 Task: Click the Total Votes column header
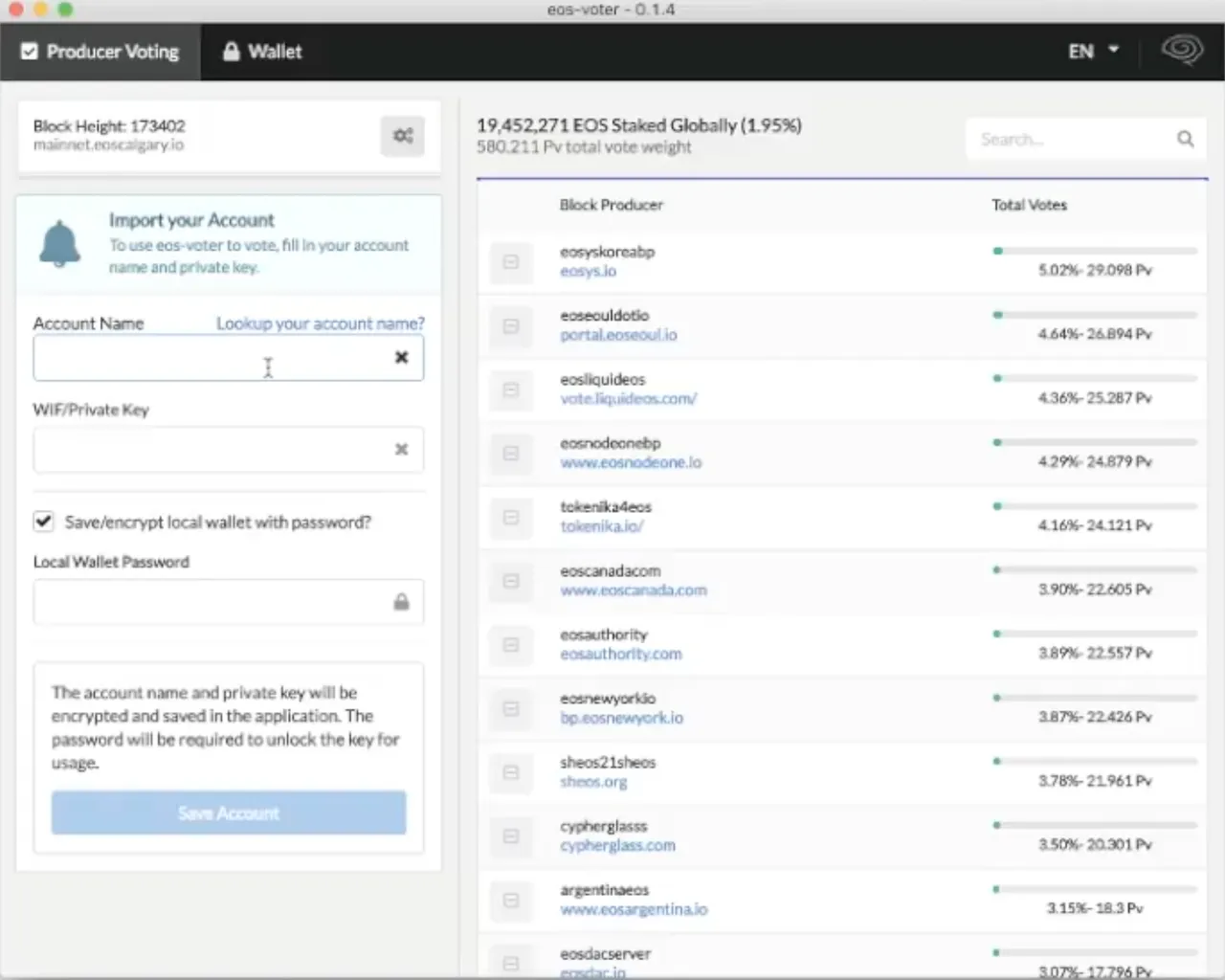1029,205
